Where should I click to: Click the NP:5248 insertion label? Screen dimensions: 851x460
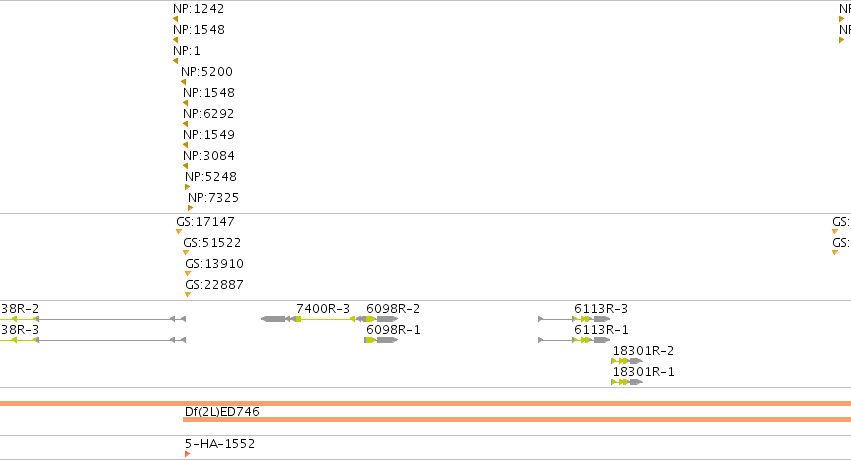point(211,177)
